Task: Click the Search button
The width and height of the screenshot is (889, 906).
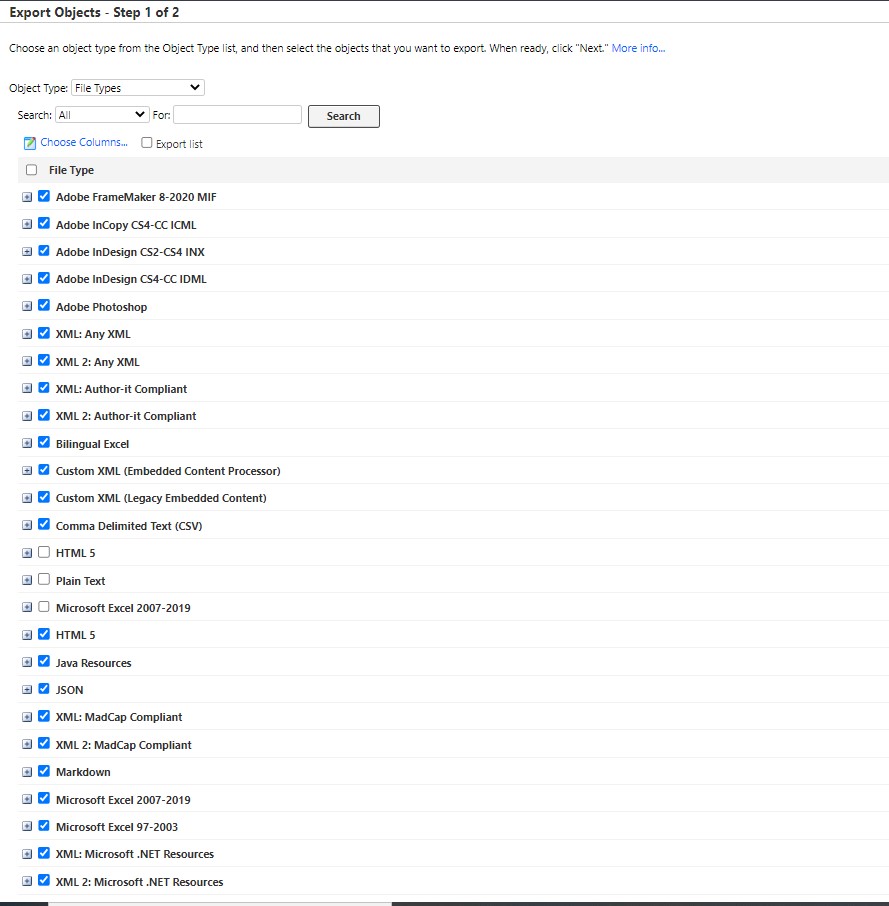Action: 344,116
